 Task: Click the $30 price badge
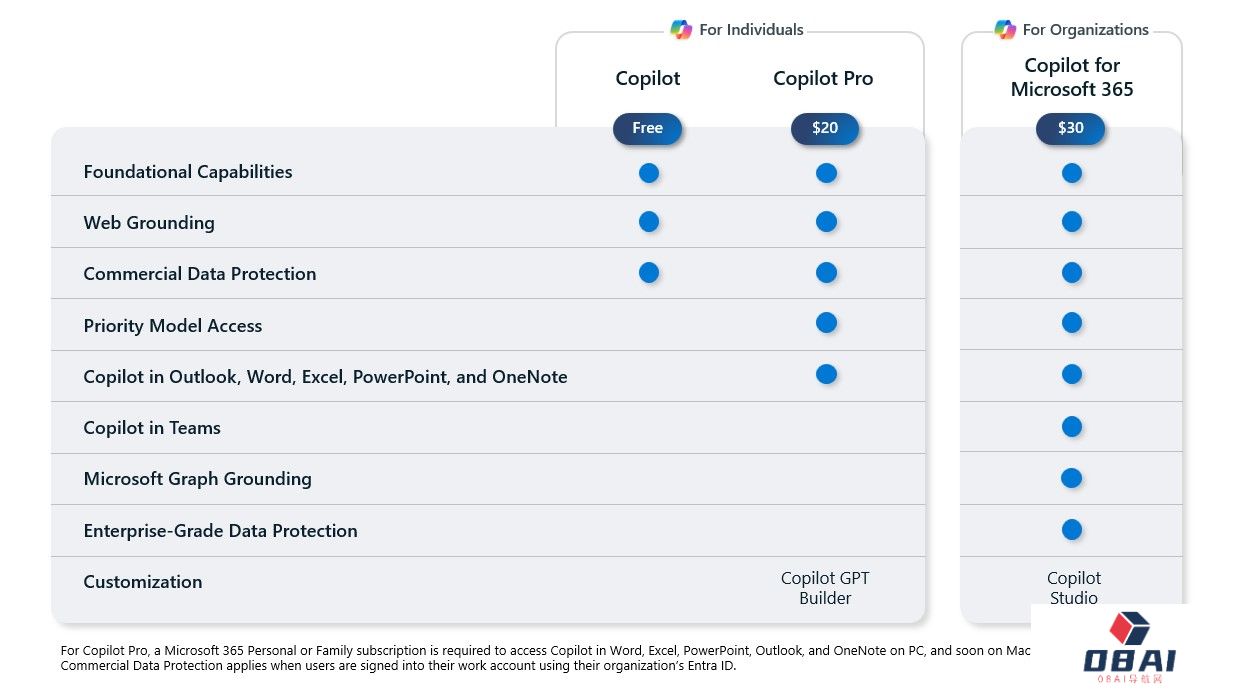click(1070, 128)
